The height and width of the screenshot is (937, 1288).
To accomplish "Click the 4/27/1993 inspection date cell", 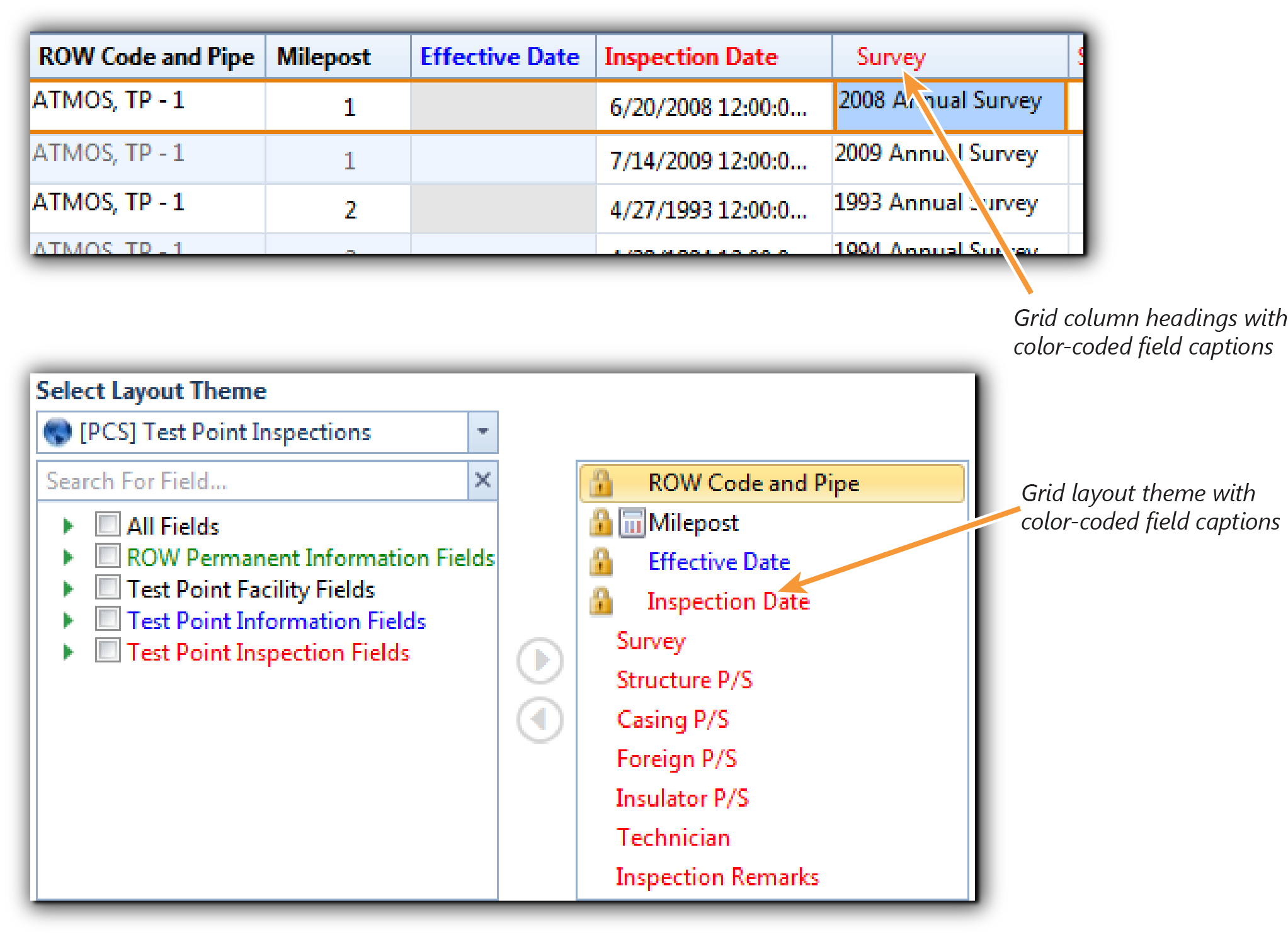I will (714, 209).
